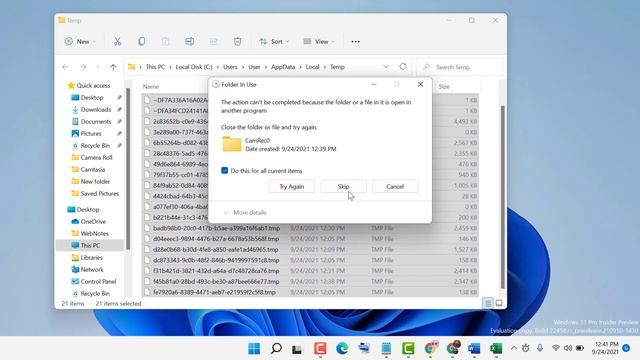
Task: Click the Rename icon in toolbar
Action: pos(189,41)
